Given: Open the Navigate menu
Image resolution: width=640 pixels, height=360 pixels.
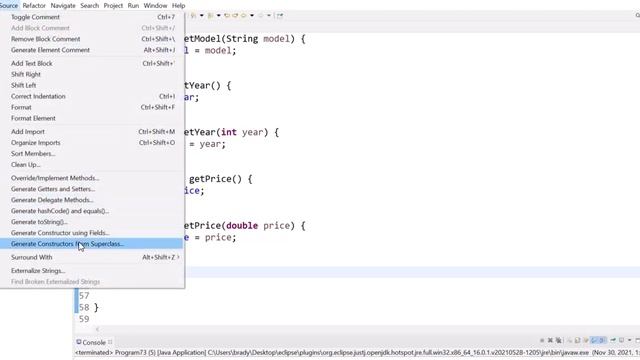Looking at the screenshot, I should coord(63,6).
